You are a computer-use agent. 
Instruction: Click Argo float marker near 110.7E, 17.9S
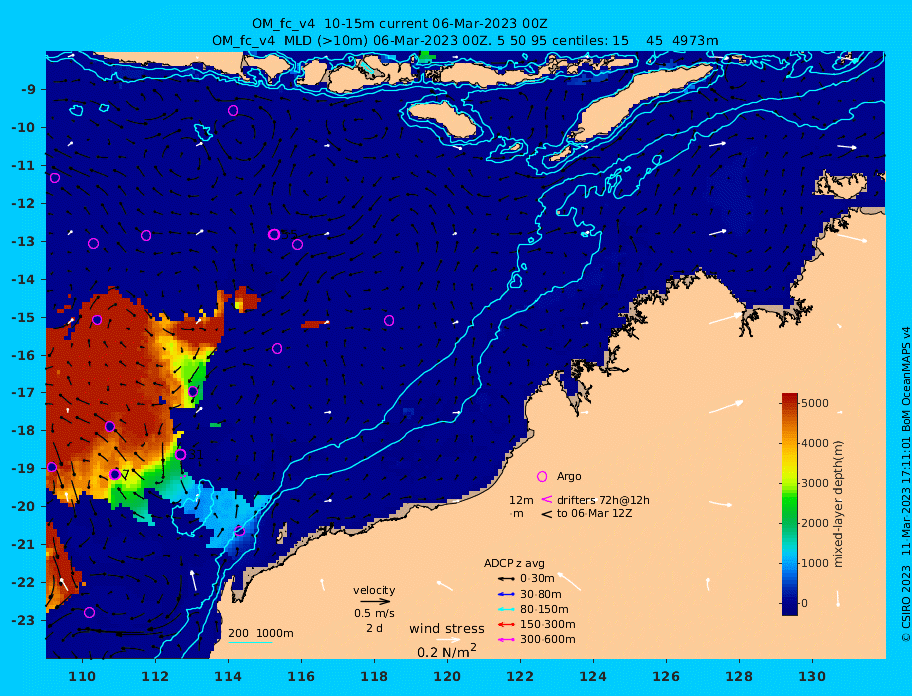pyautogui.click(x=110, y=427)
